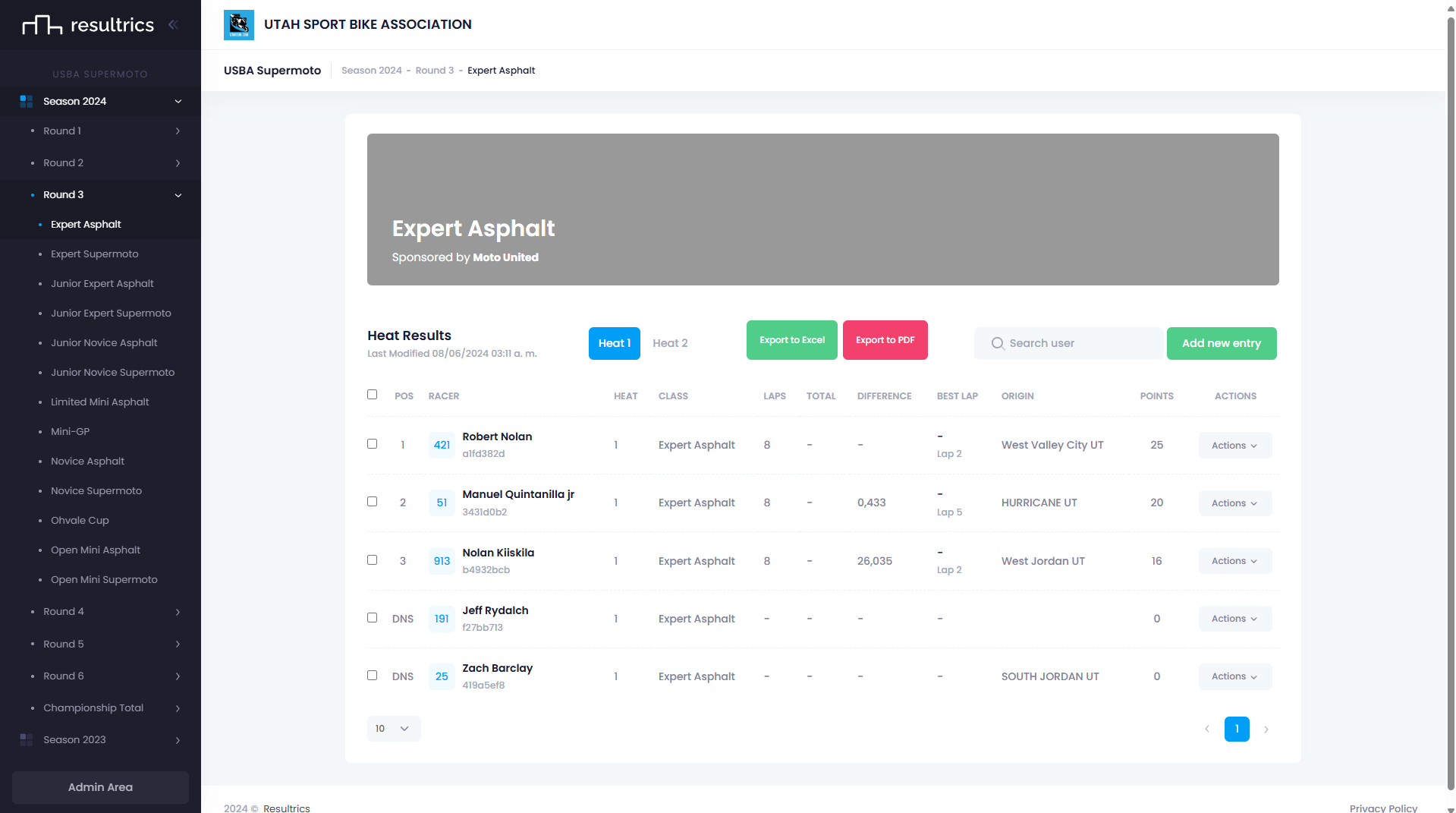Collapse sidebar with double-chevron icon

(173, 24)
